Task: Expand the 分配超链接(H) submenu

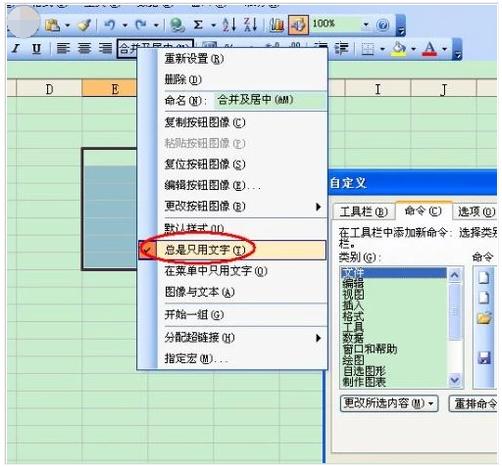Action: tap(318, 338)
